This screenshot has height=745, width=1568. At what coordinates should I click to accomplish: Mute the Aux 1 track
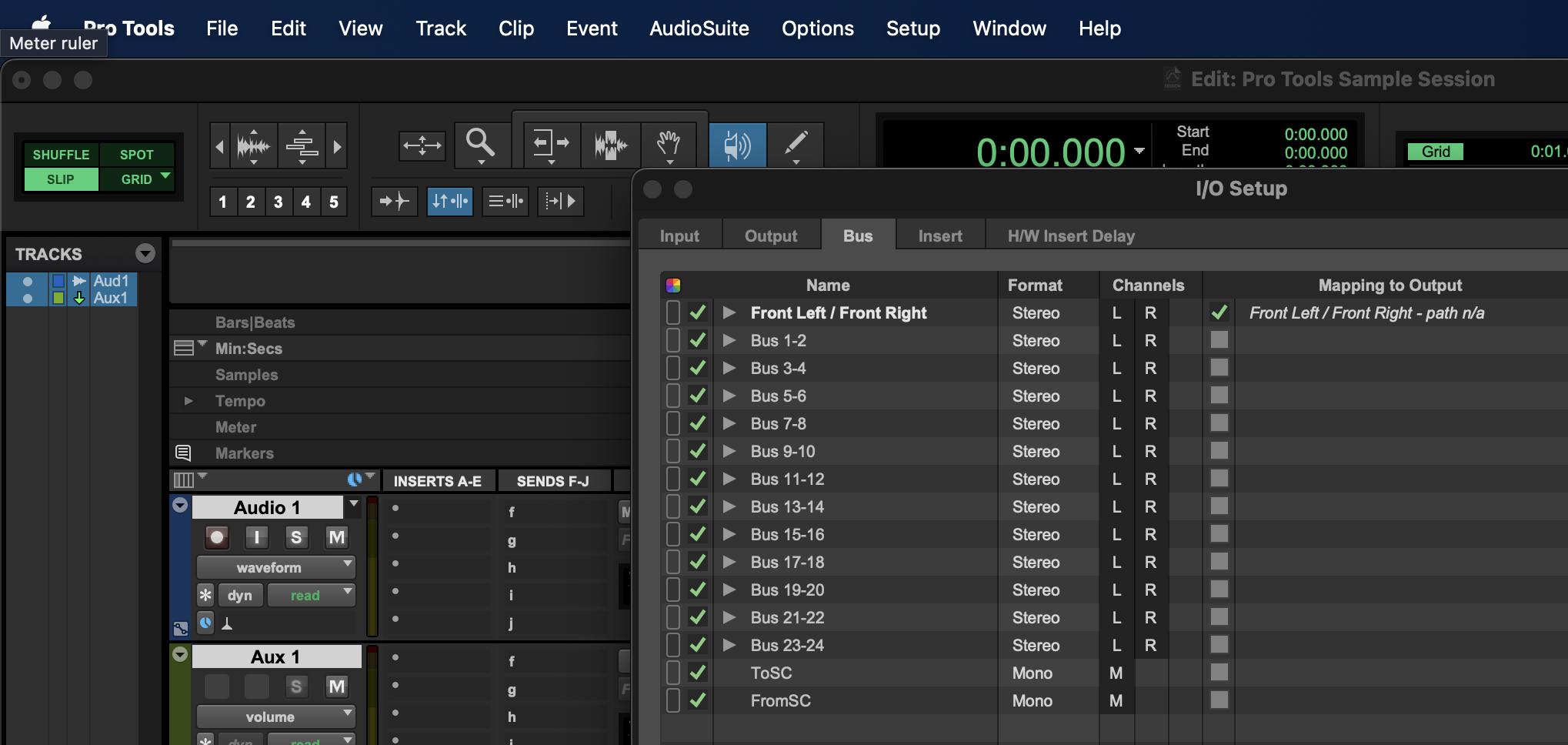click(x=336, y=687)
